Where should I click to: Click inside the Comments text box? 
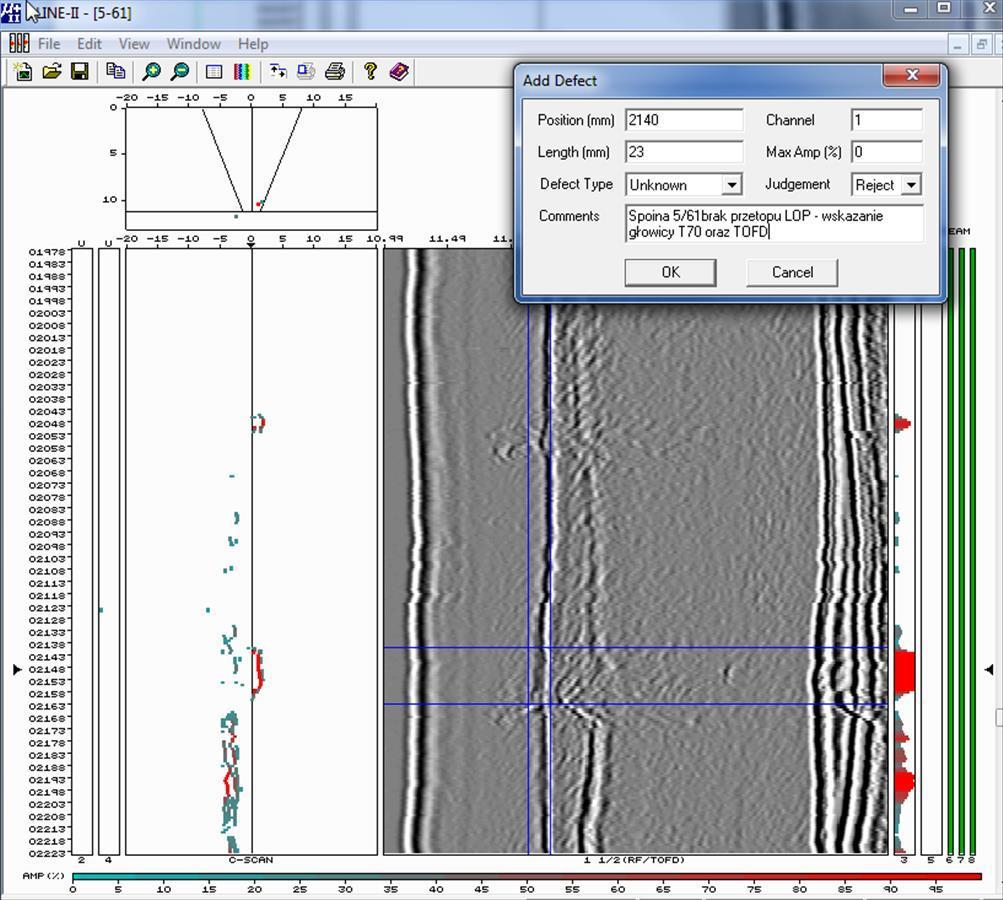pyautogui.click(x=774, y=223)
